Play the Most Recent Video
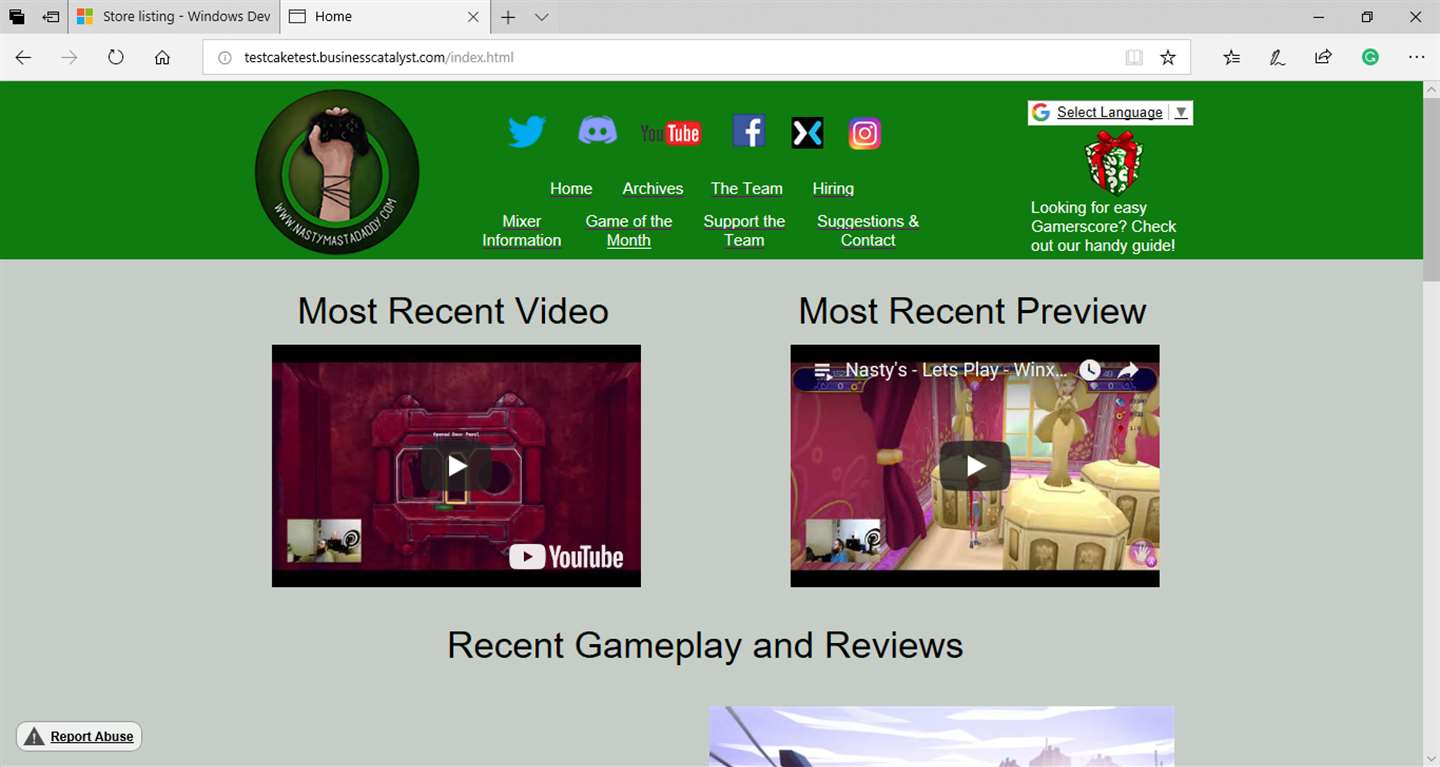The width and height of the screenshot is (1440, 767). [x=456, y=466]
